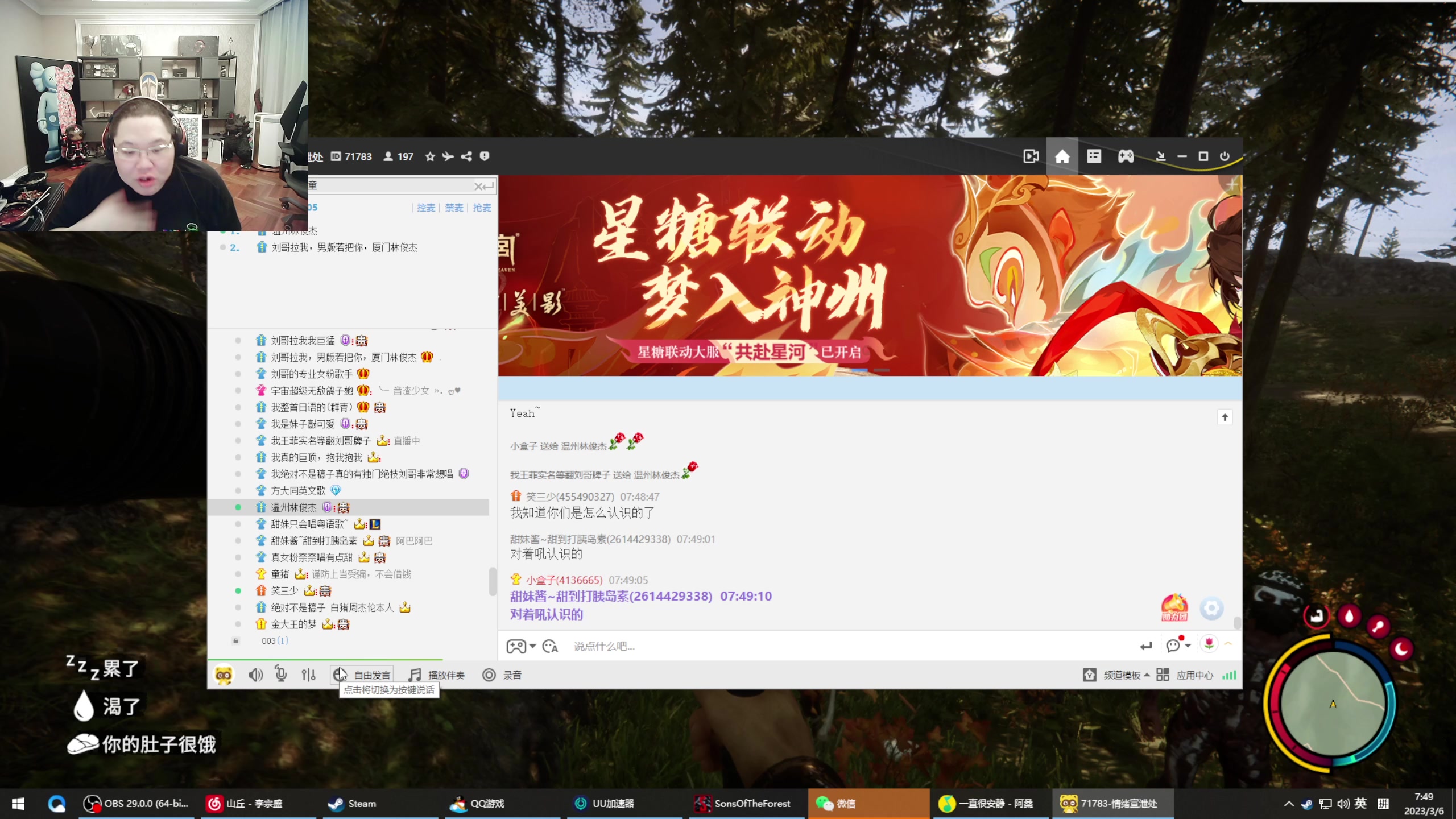Viewport: 1456px width, 819px height.
Task: Expand the emoji text input dropdown
Action: (550, 647)
